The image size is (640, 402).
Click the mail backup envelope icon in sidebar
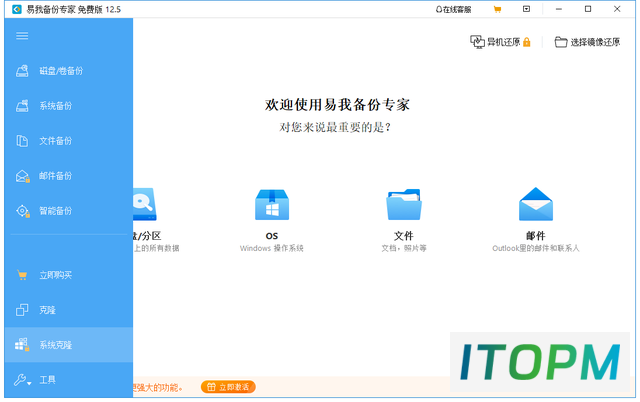coord(22,176)
